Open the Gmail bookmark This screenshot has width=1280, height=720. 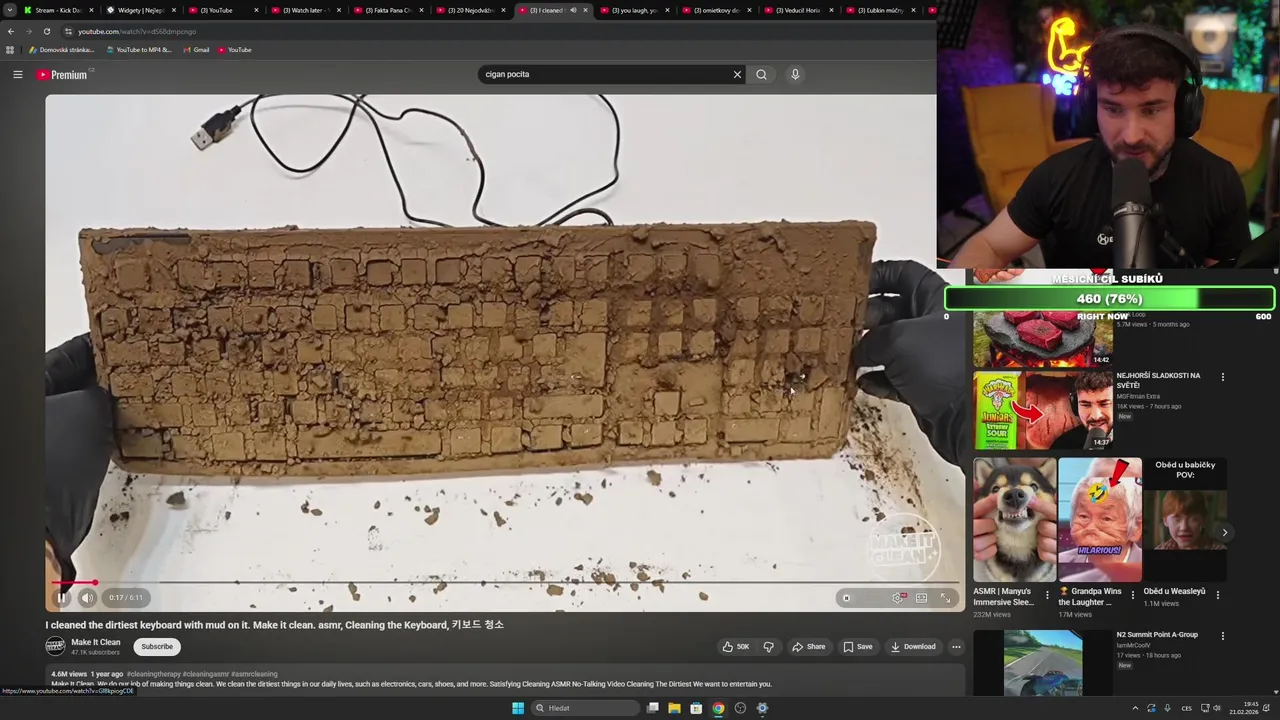click(x=196, y=50)
